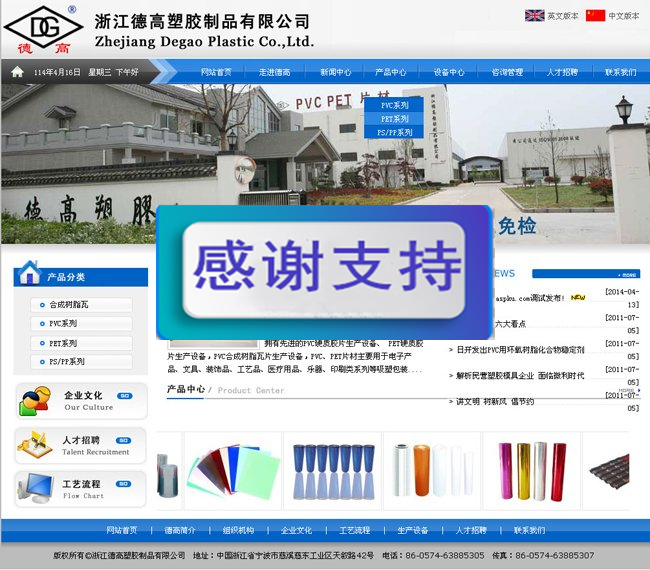Open PVC系列 in sidebar categories
The height and width of the screenshot is (570, 650).
pos(81,323)
